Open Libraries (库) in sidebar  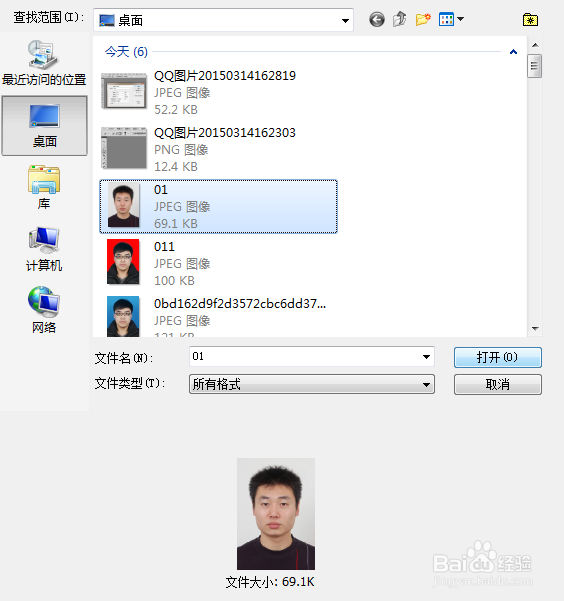click(44, 188)
